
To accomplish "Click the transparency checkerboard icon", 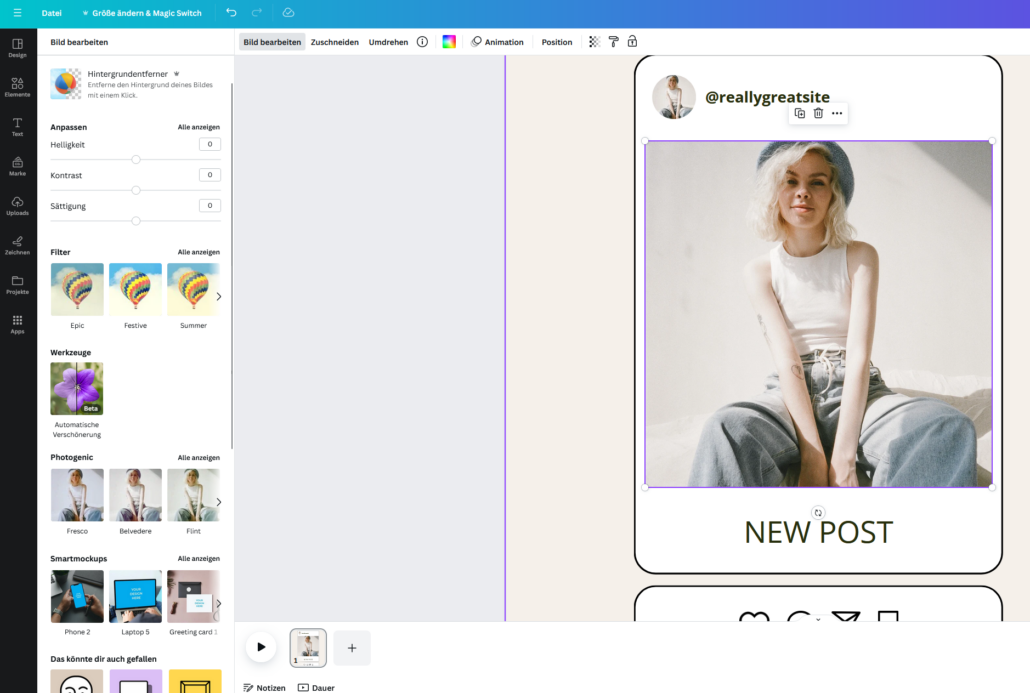I will coord(594,42).
